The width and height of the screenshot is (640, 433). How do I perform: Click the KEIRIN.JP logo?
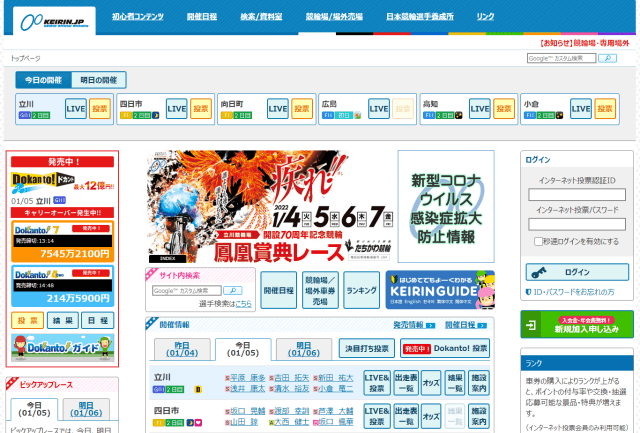coord(54,21)
